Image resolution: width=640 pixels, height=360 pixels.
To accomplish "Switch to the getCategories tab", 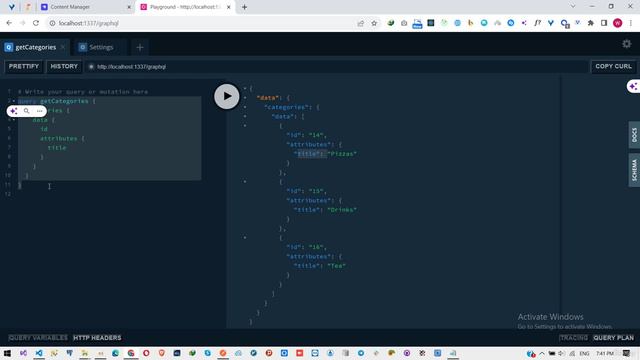I will coord(35,47).
